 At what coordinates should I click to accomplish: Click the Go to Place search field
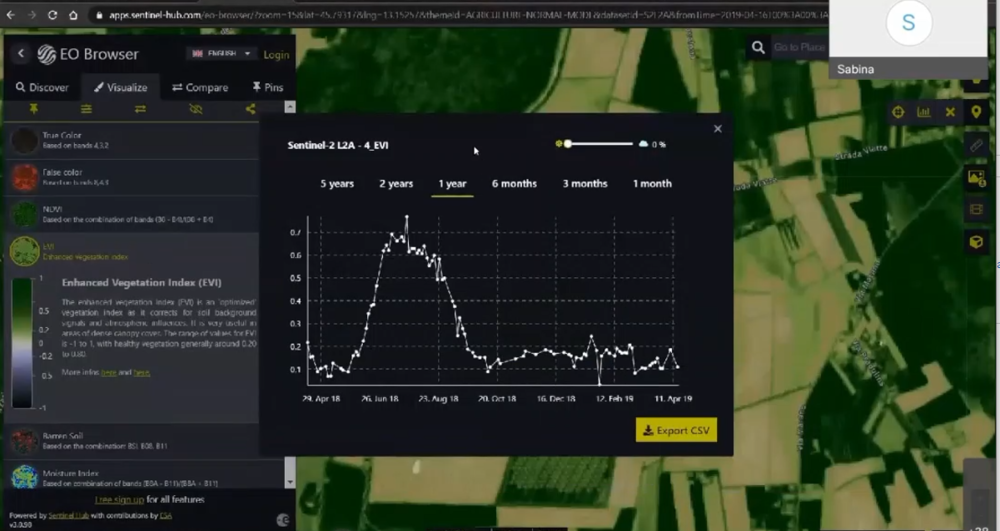tap(800, 47)
